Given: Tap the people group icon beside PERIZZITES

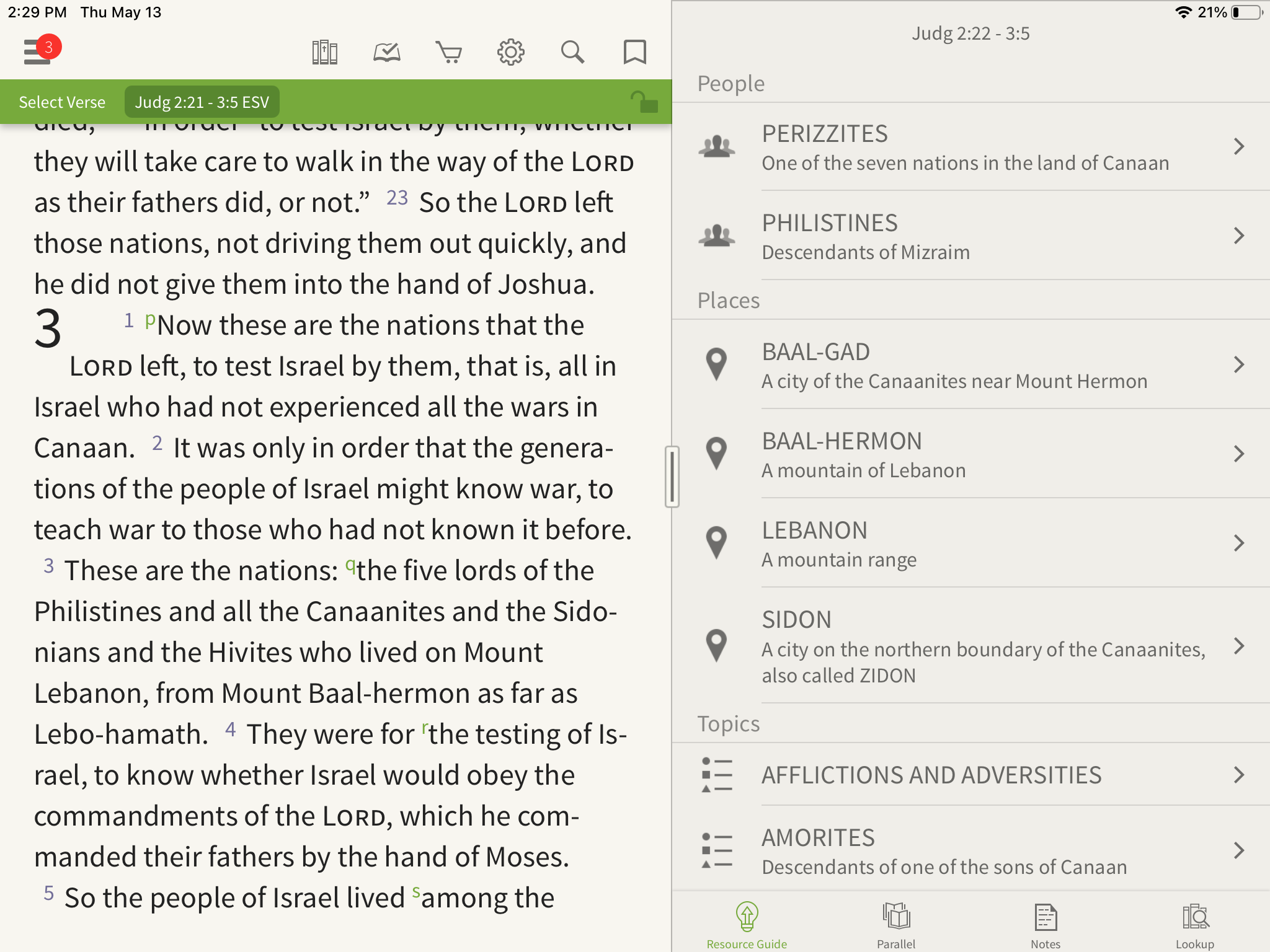Looking at the screenshot, I should [717, 147].
